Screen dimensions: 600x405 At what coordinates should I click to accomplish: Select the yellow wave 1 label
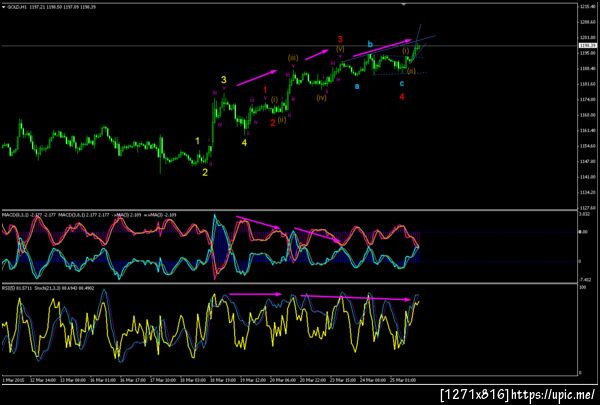[x=197, y=141]
